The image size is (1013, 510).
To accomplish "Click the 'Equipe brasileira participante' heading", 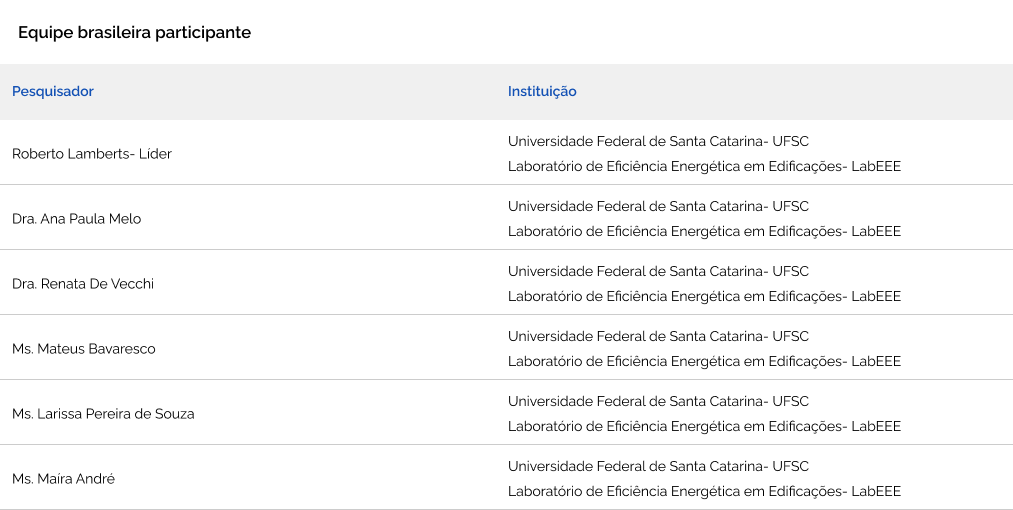I will [134, 33].
